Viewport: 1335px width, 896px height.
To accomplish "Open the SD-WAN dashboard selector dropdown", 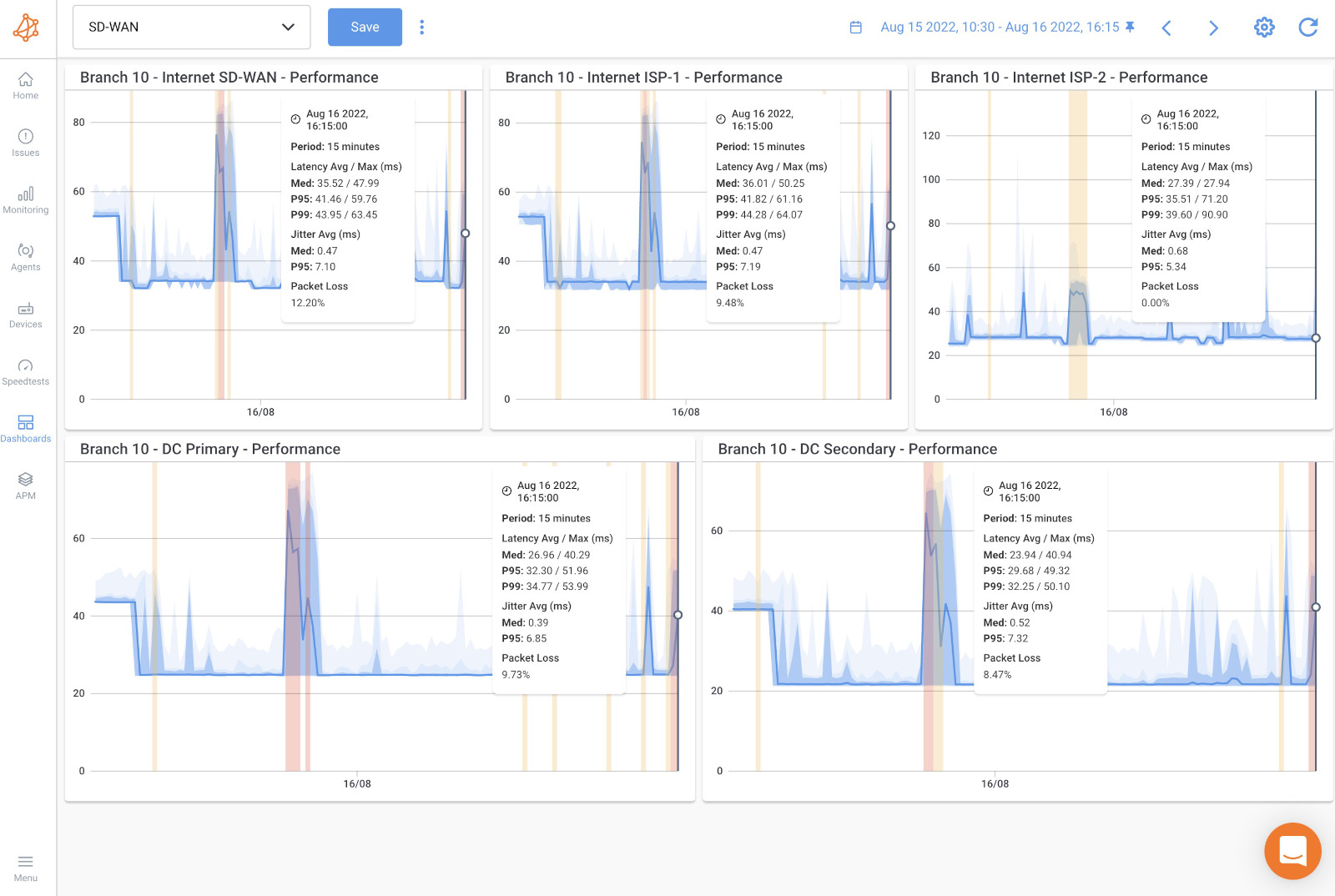I will 191,27.
